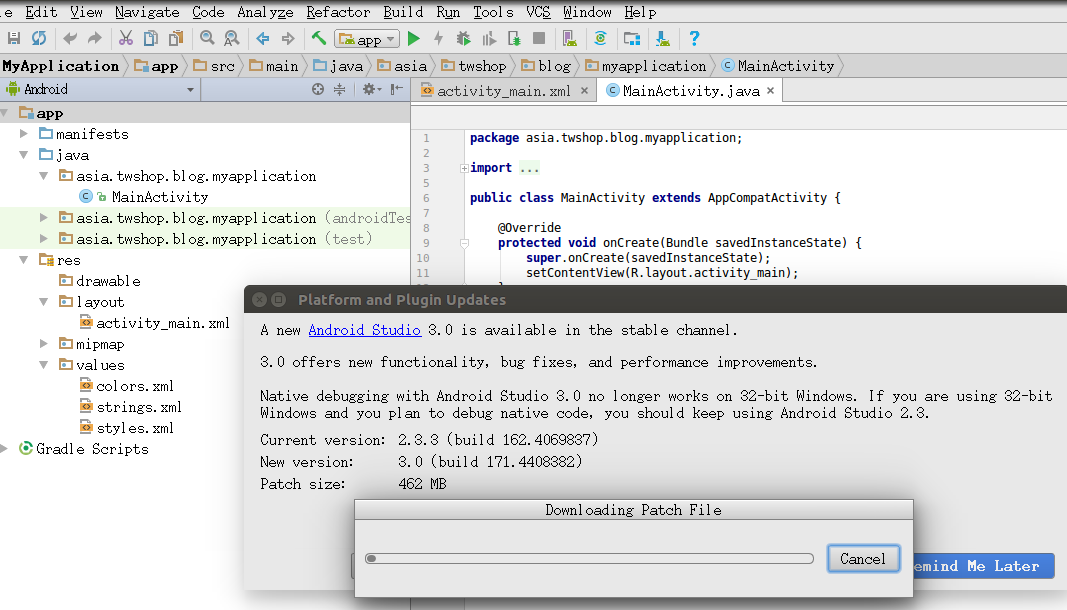Click the green Run app icon
This screenshot has height=610, width=1067.
414,39
